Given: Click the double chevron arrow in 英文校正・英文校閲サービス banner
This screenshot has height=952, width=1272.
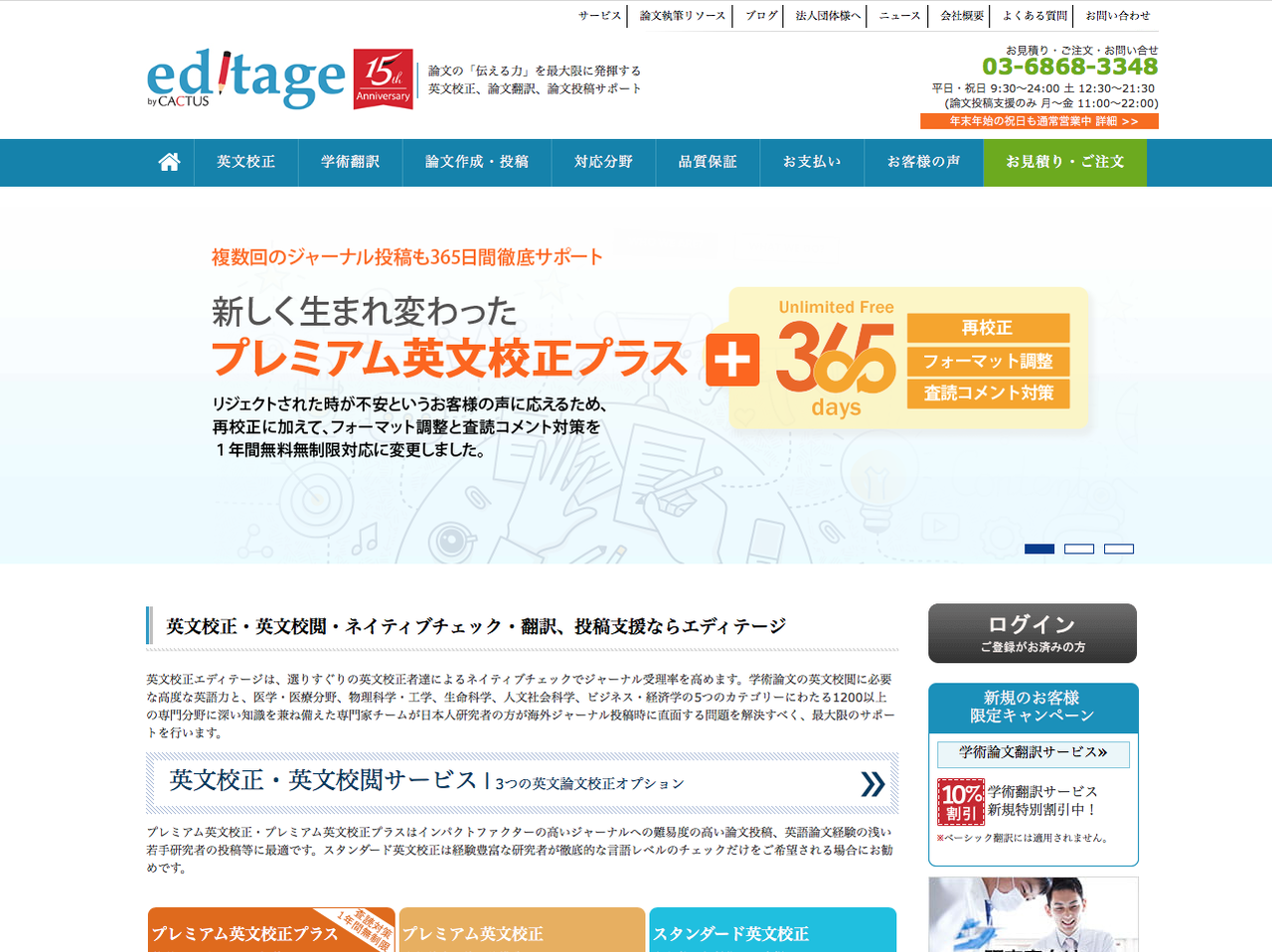Looking at the screenshot, I should point(873,784).
